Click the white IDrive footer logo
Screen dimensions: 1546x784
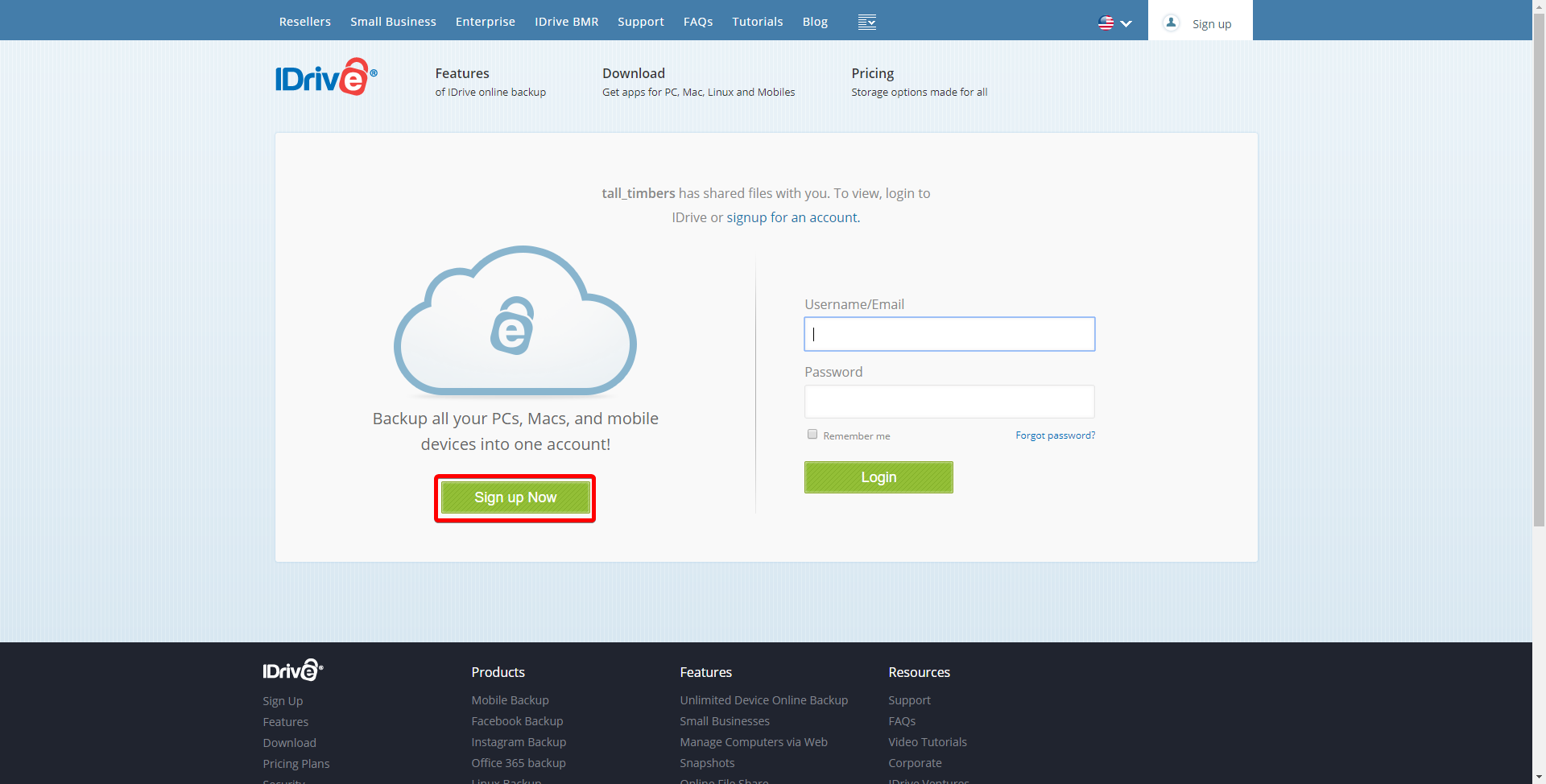pyautogui.click(x=293, y=670)
